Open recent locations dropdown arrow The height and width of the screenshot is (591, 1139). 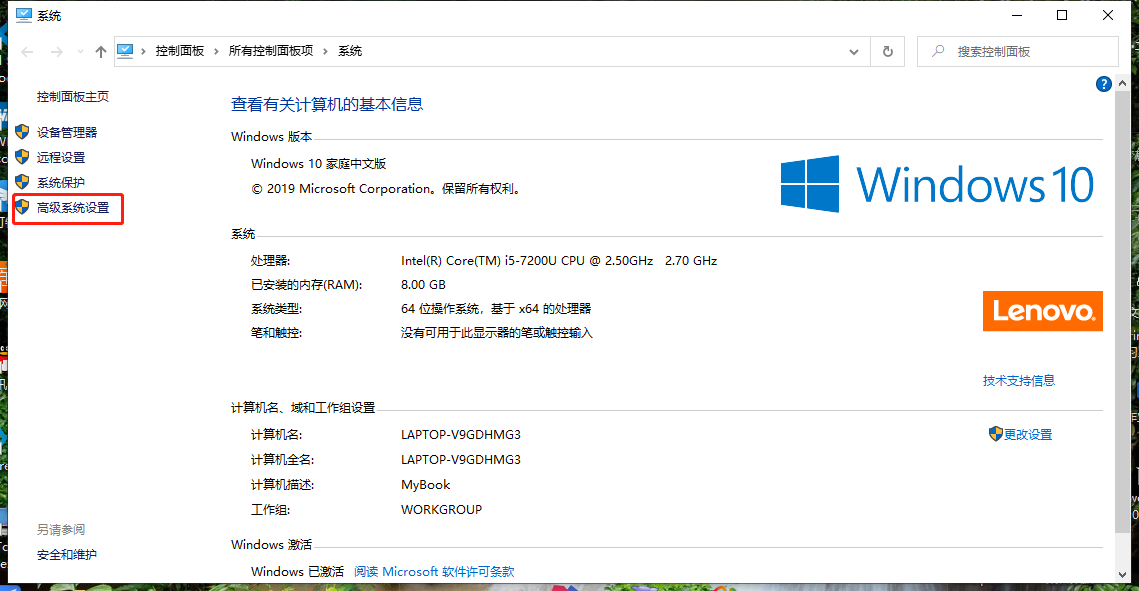pos(80,52)
